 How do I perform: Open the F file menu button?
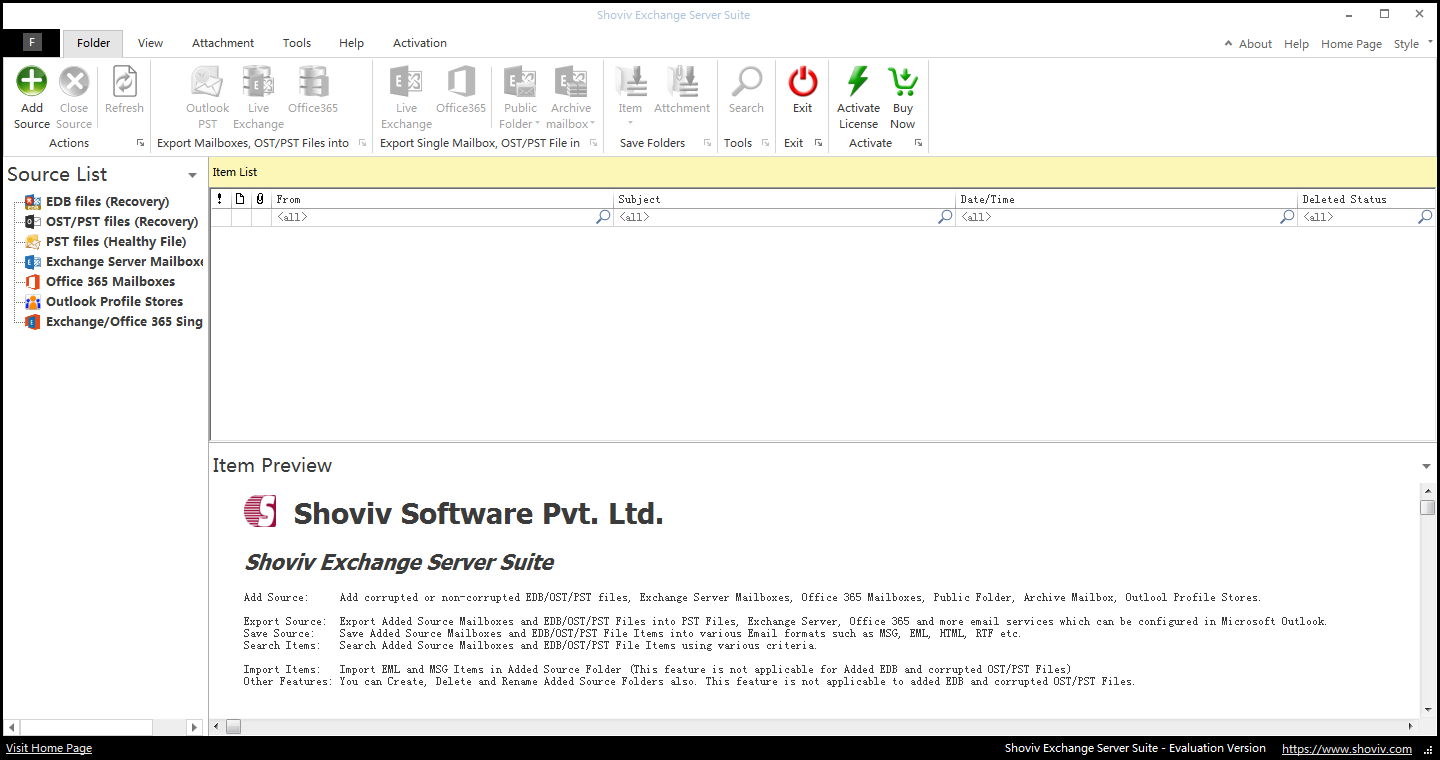coord(32,42)
